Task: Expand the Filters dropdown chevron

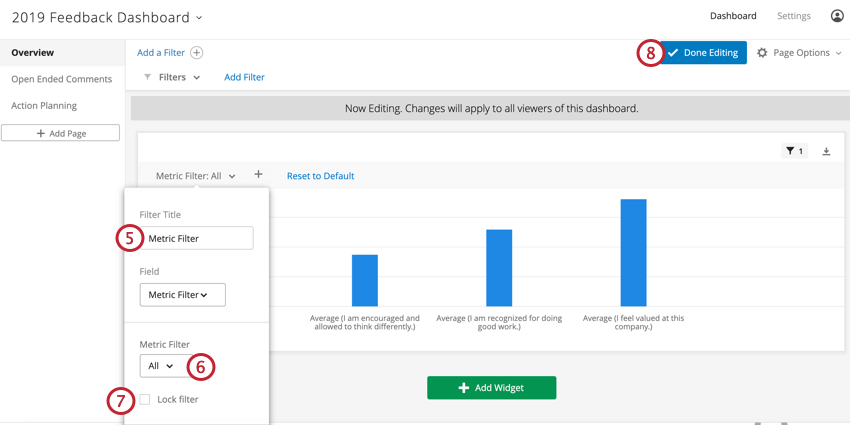Action: click(x=197, y=78)
